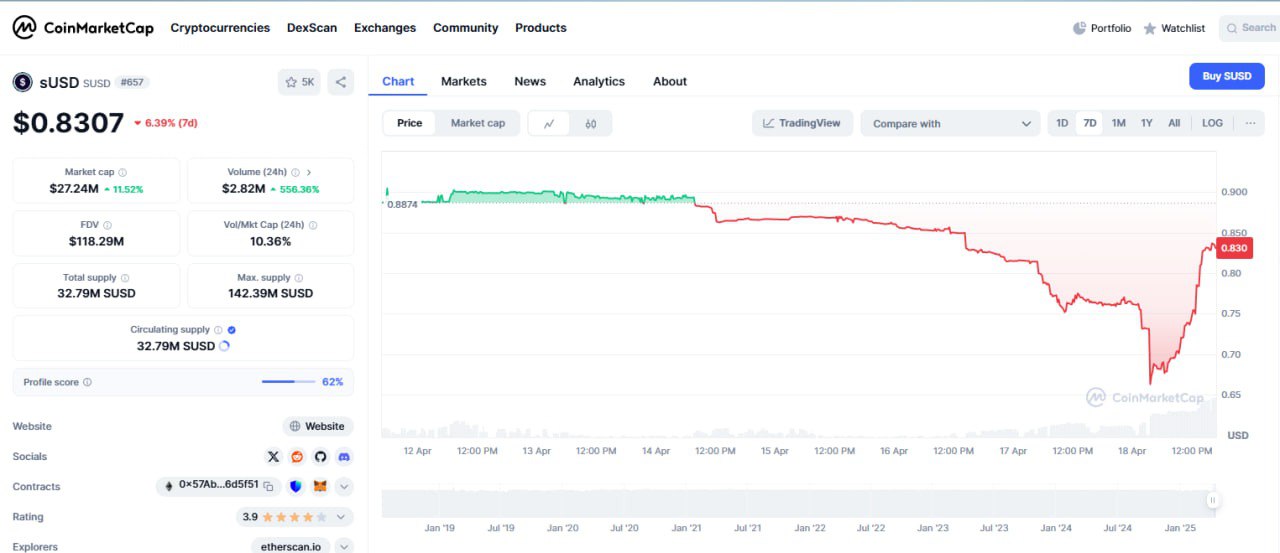Click the Market cap info icon
The height and width of the screenshot is (553, 1280).
(123, 173)
